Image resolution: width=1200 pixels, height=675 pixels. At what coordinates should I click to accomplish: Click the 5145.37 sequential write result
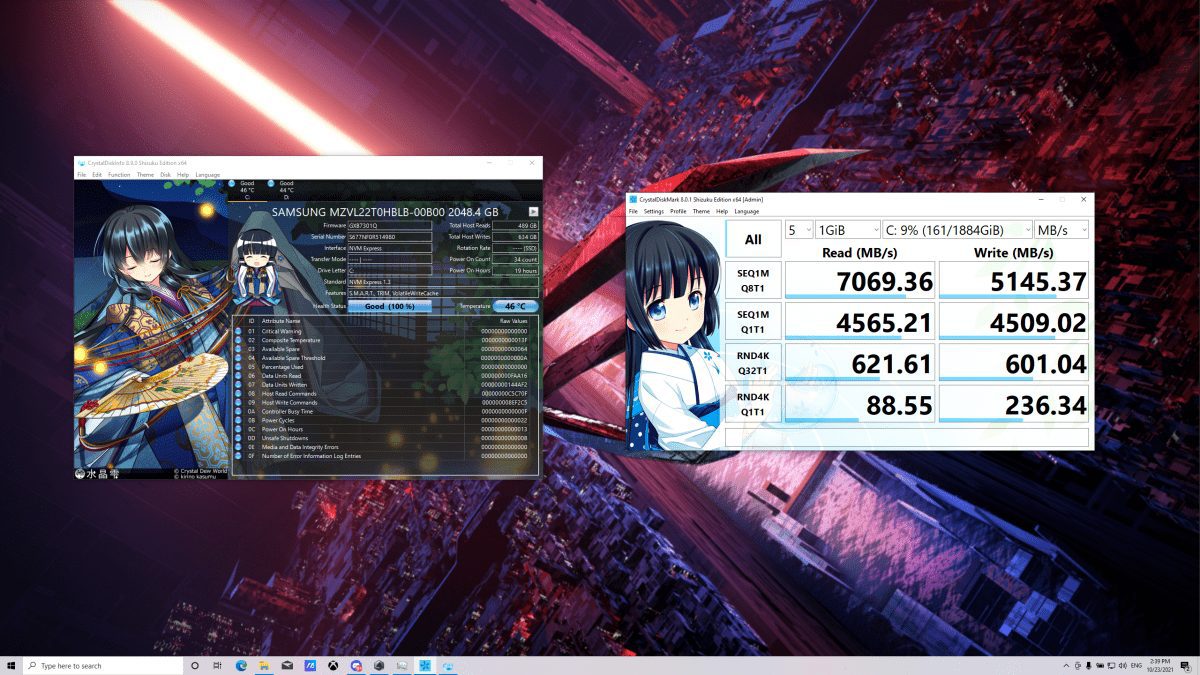[1014, 281]
